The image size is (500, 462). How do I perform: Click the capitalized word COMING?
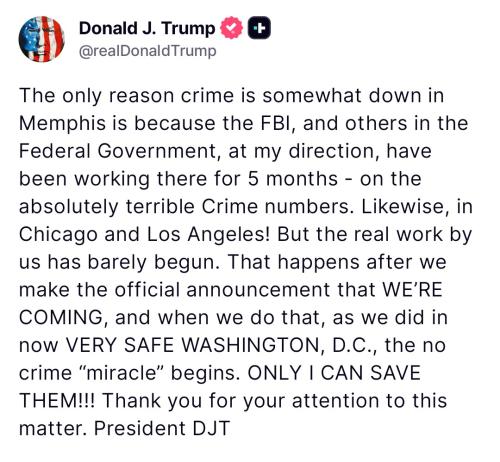point(63,317)
